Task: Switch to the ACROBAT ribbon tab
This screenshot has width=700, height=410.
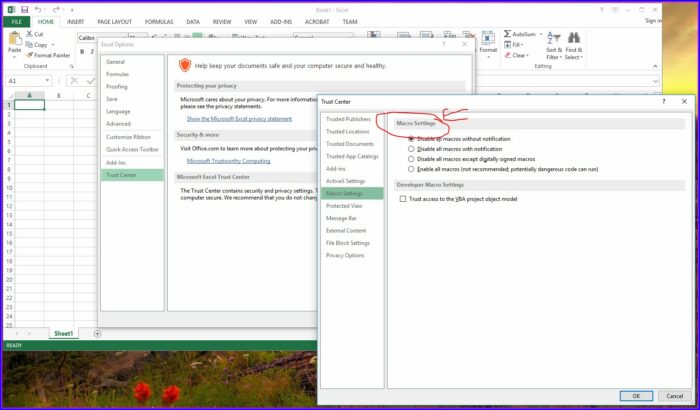Action: (x=317, y=22)
